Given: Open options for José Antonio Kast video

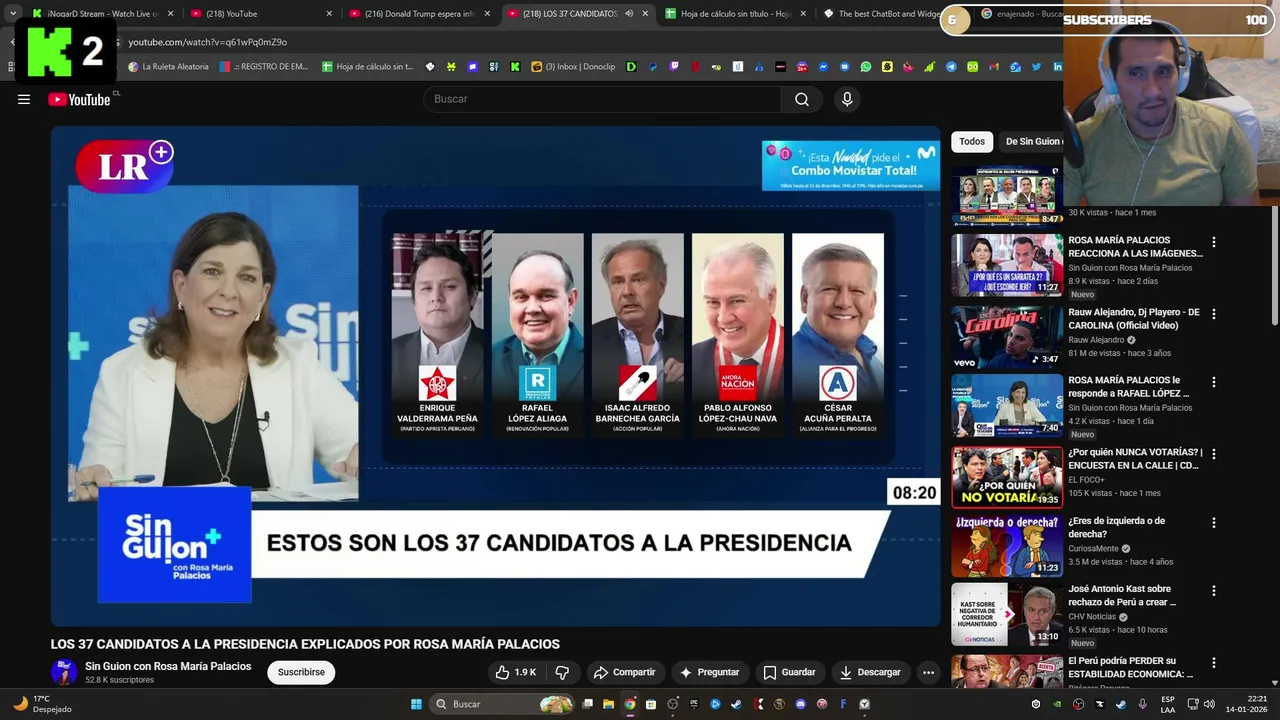Looking at the screenshot, I should (x=1214, y=591).
